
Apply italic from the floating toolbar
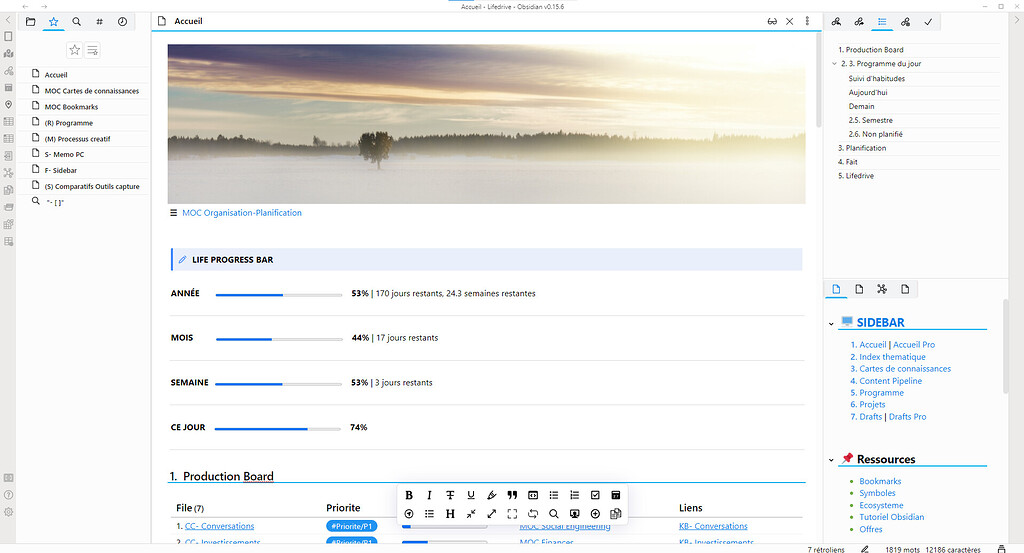[x=429, y=495]
